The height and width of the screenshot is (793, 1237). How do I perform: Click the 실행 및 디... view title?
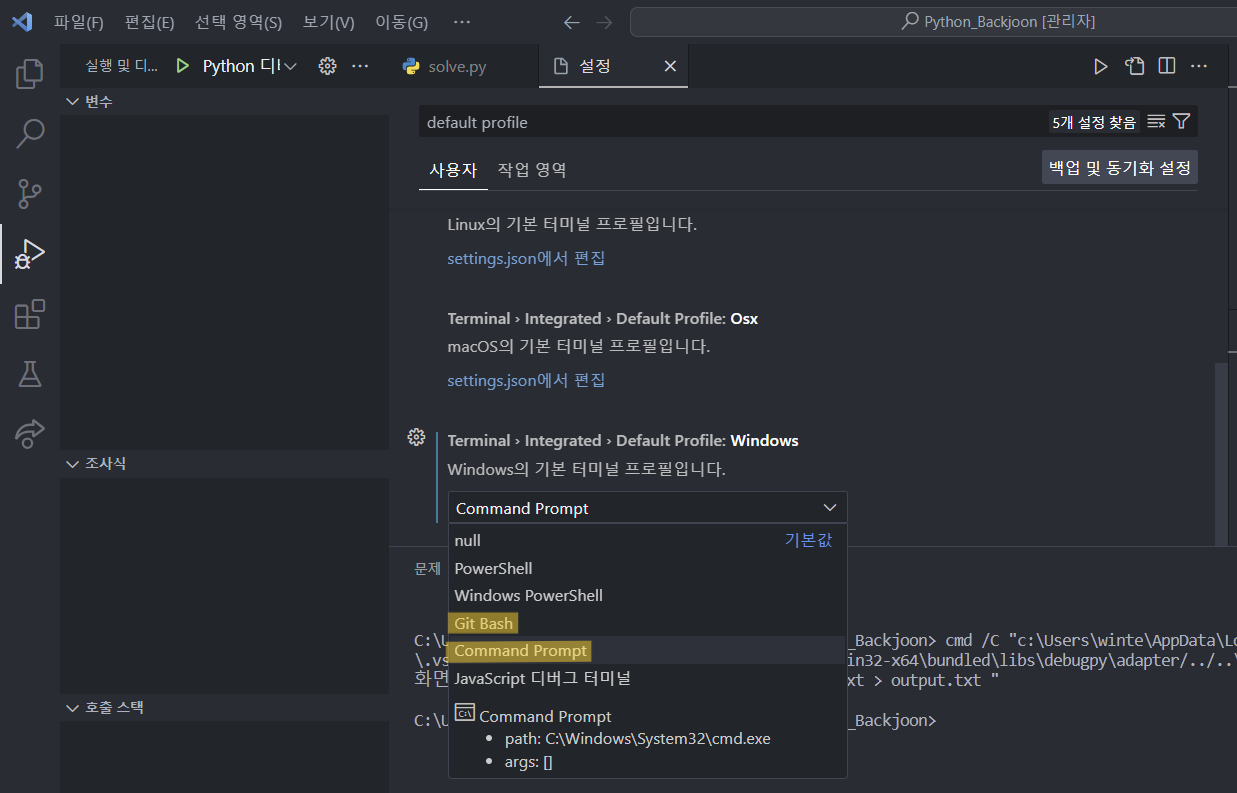pyautogui.click(x=122, y=66)
